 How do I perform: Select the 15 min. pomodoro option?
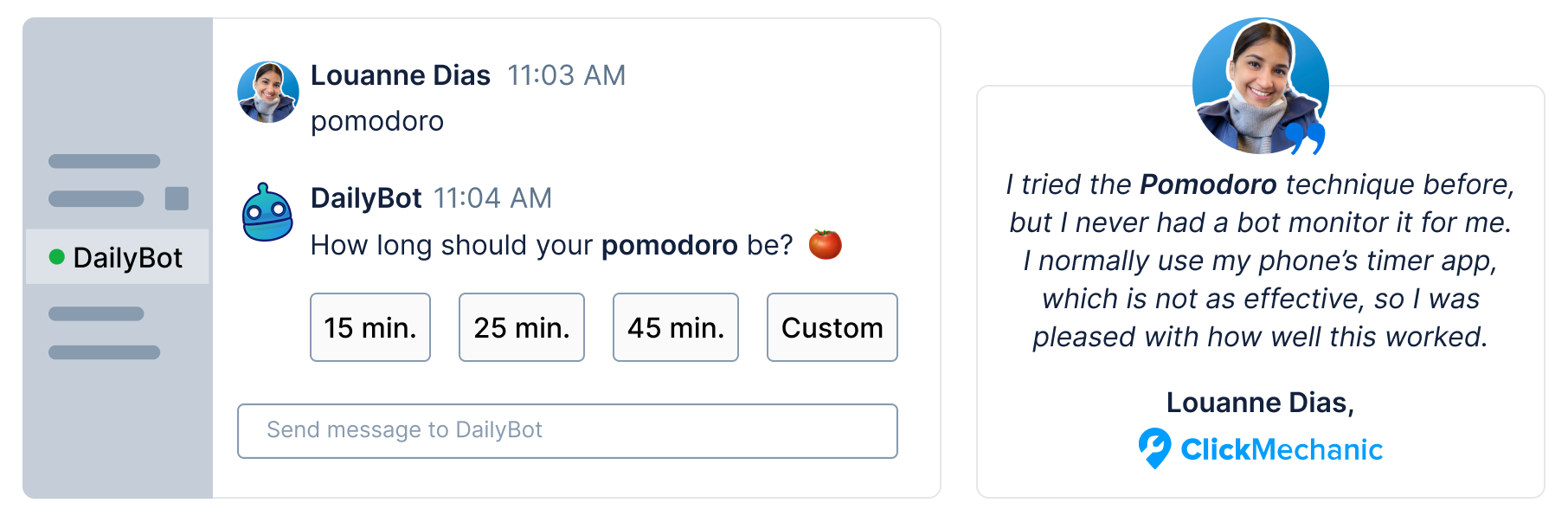[370, 327]
